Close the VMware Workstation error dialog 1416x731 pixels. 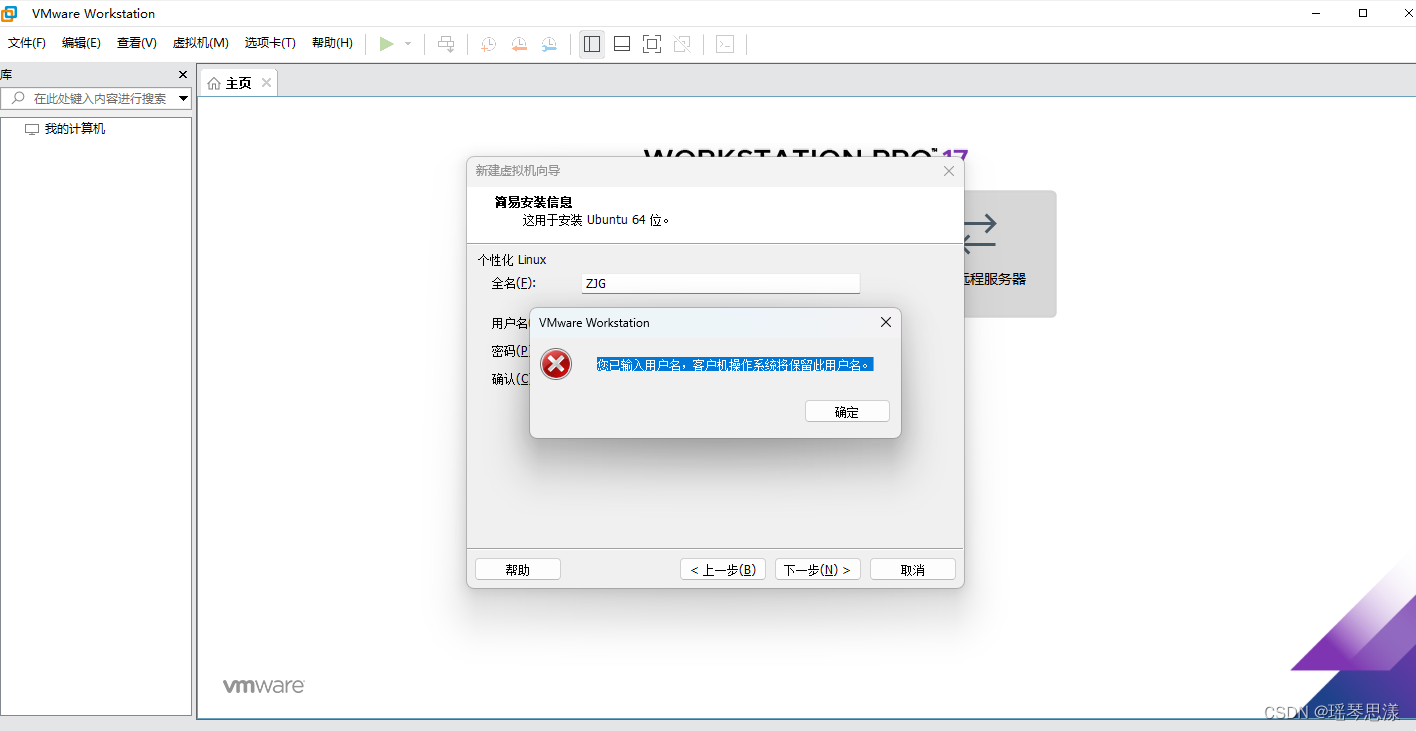(885, 322)
